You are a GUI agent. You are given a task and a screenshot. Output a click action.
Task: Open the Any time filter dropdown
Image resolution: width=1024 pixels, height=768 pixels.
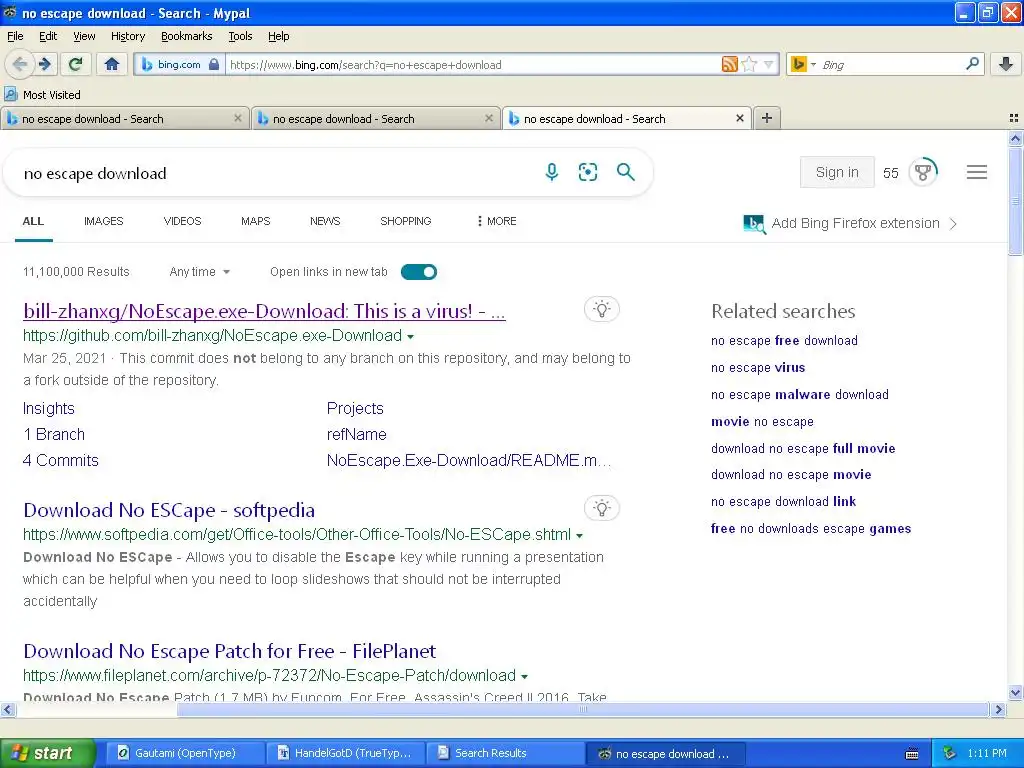(199, 272)
